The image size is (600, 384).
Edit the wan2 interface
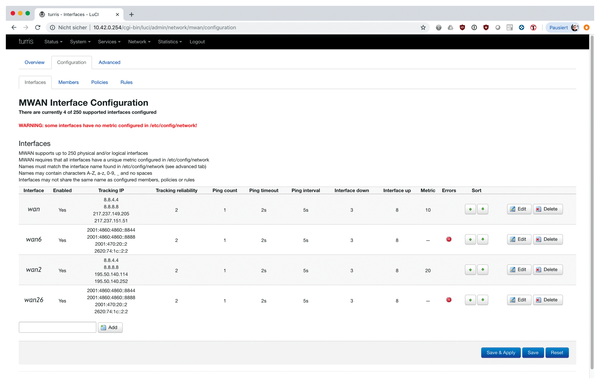519,270
